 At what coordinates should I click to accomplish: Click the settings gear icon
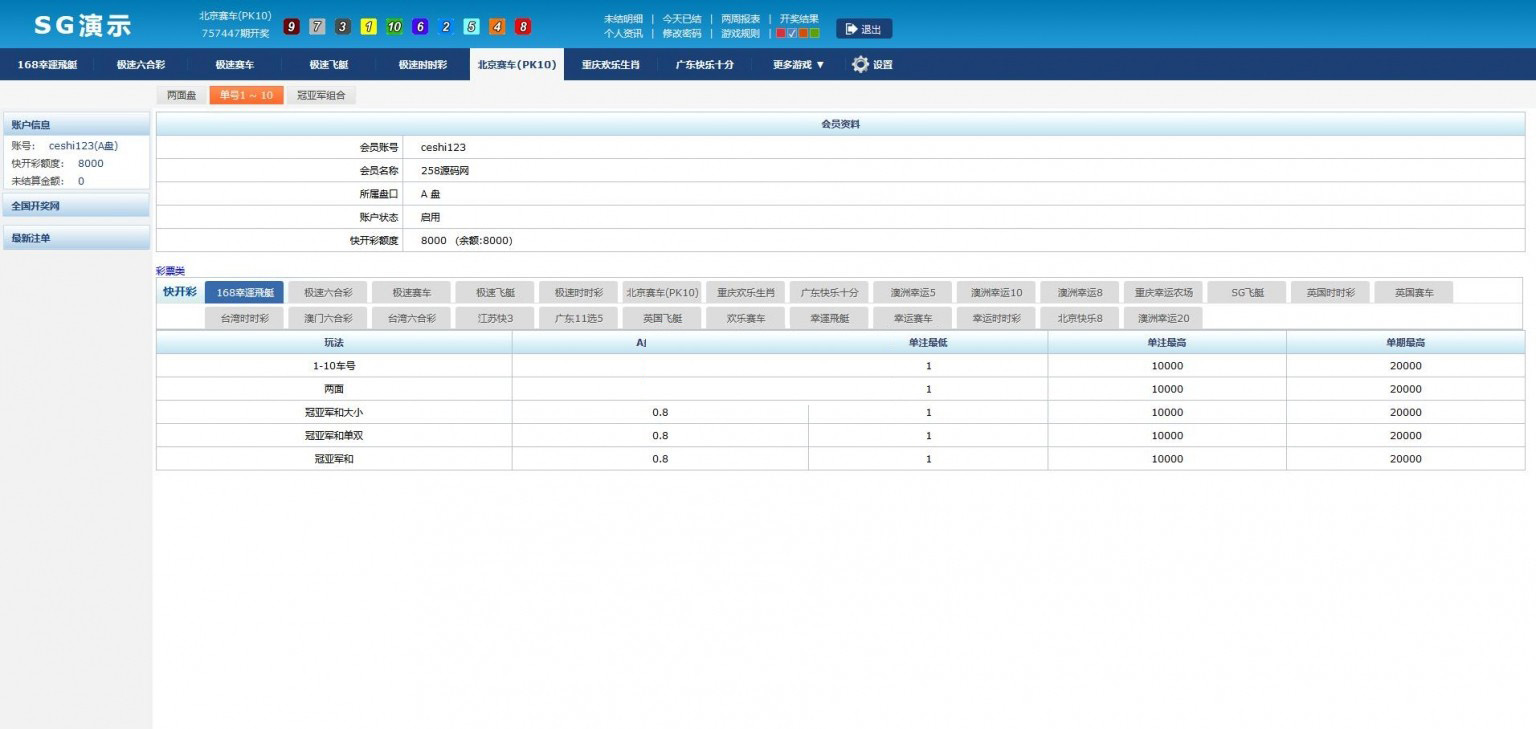(860, 64)
